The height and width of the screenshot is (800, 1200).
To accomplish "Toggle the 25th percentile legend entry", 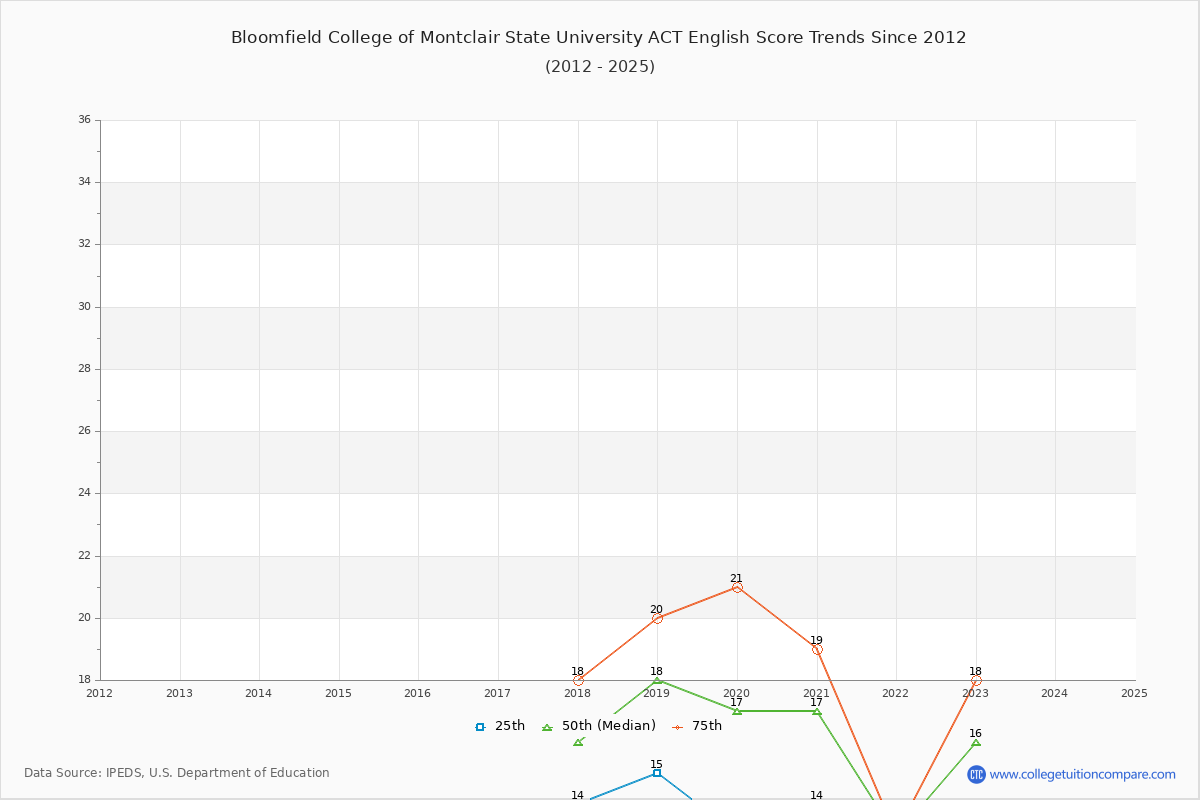I will (500, 726).
